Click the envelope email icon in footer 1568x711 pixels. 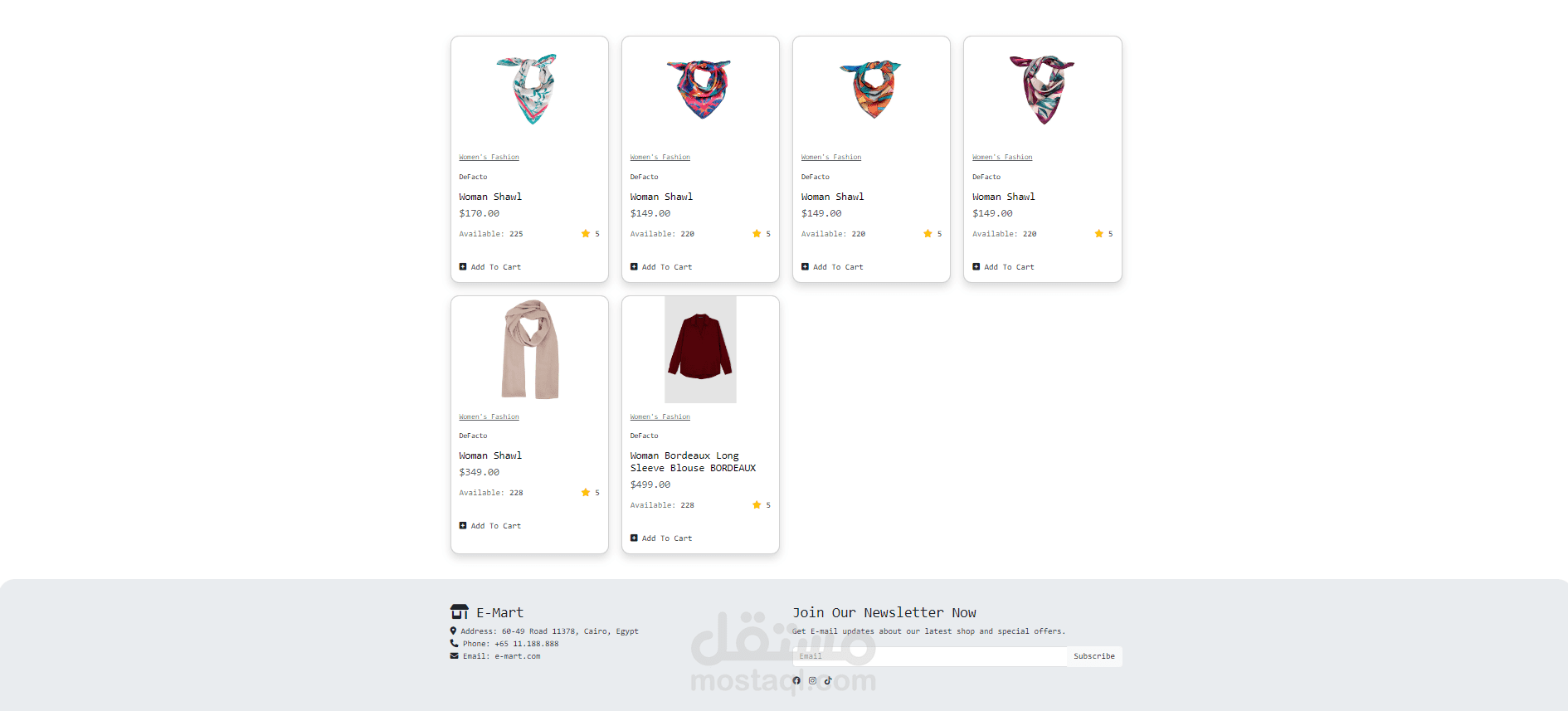coord(454,655)
